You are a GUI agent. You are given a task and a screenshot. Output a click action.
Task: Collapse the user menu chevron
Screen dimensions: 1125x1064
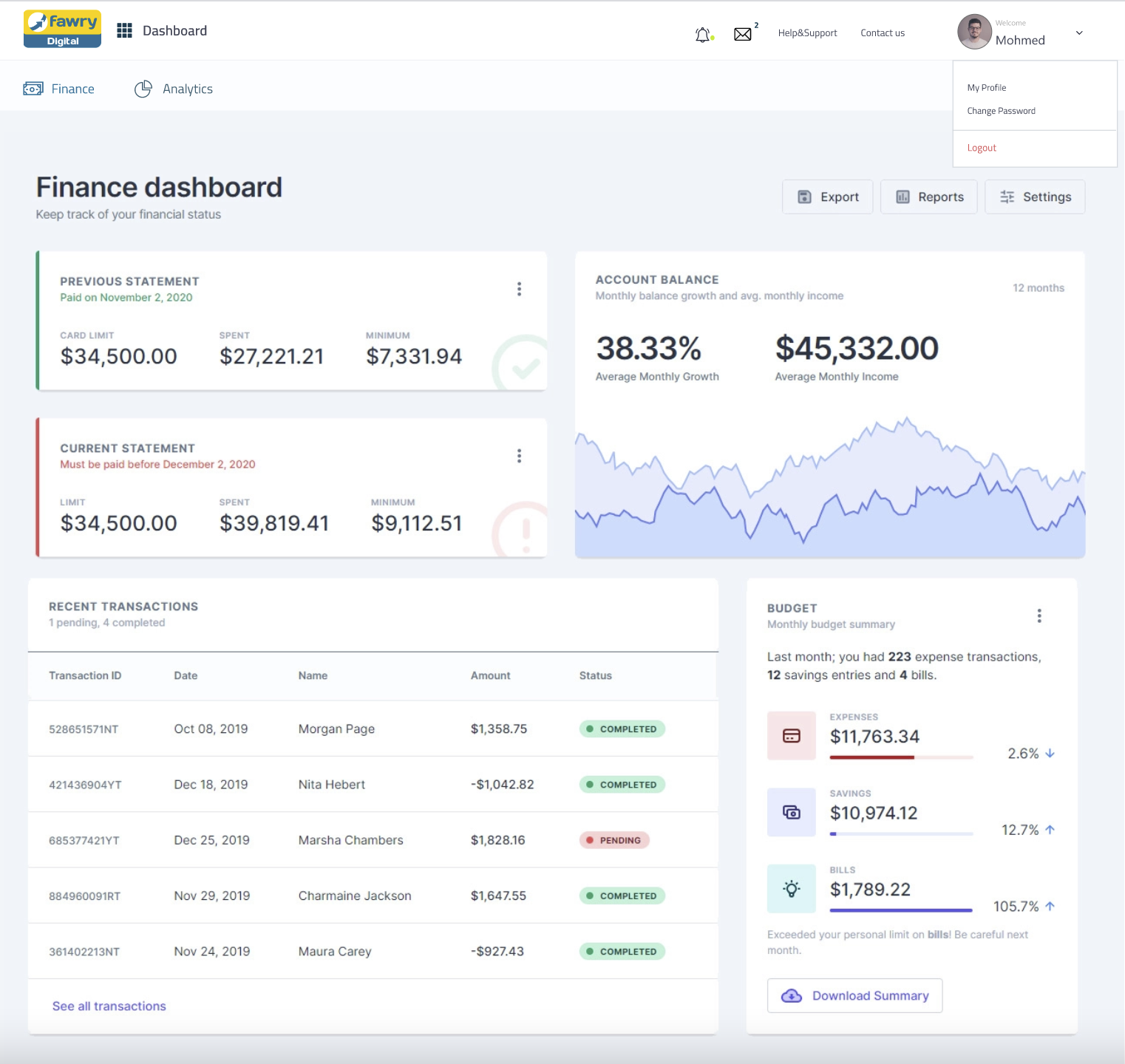1079,33
